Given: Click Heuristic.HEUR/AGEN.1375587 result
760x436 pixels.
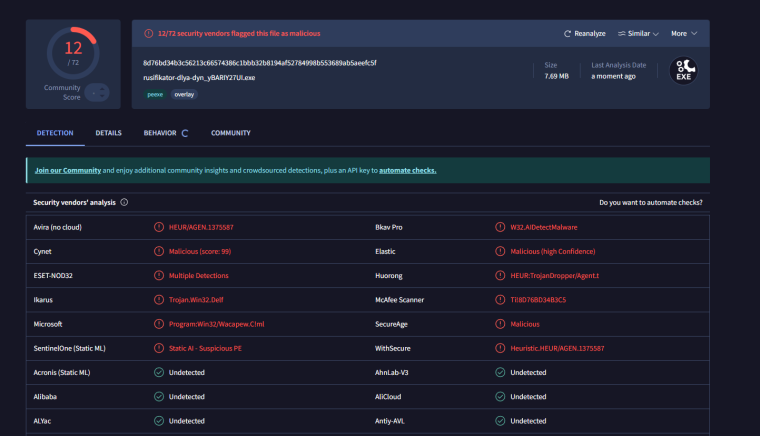Looking at the screenshot, I should click(557, 348).
